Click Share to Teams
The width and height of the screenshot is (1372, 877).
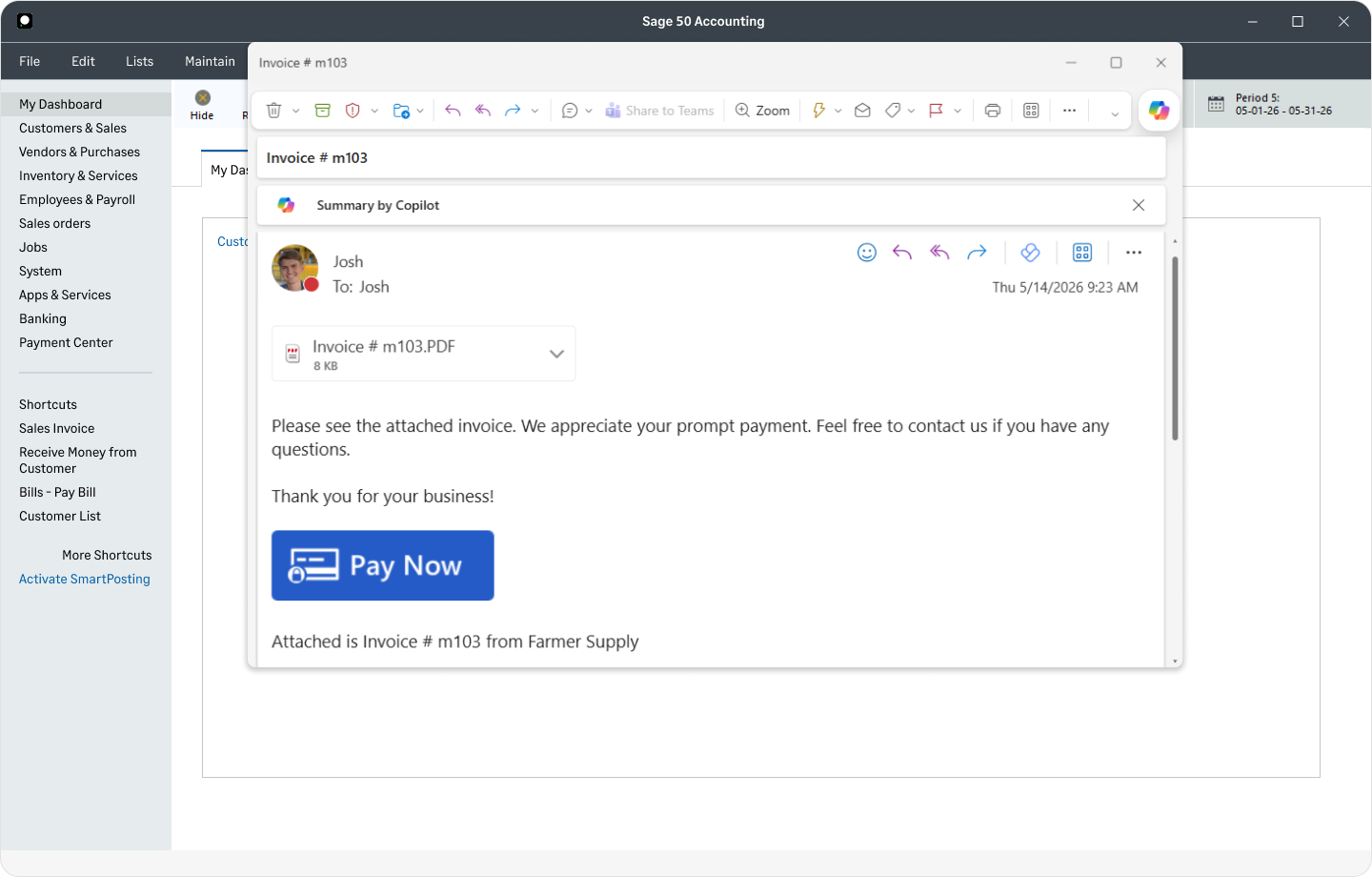pos(659,111)
